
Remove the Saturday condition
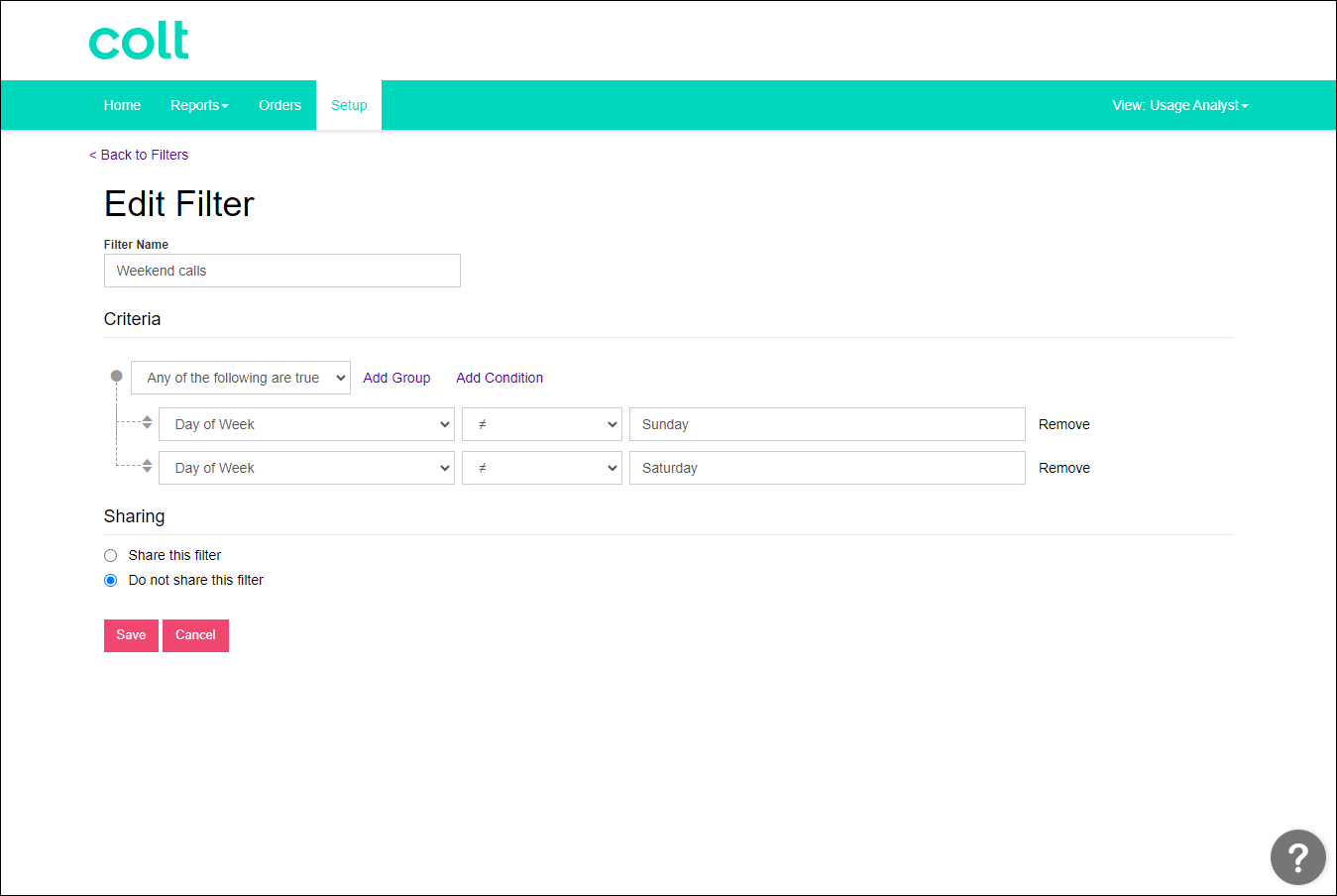[1064, 468]
